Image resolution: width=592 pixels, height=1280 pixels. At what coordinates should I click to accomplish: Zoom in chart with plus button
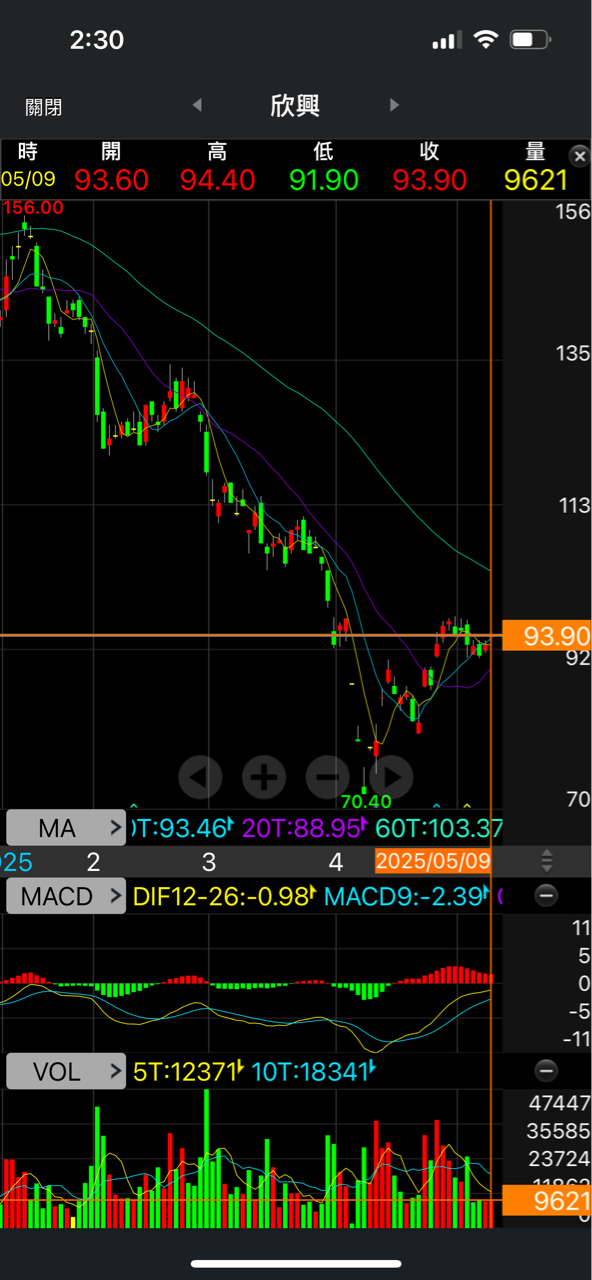point(264,776)
